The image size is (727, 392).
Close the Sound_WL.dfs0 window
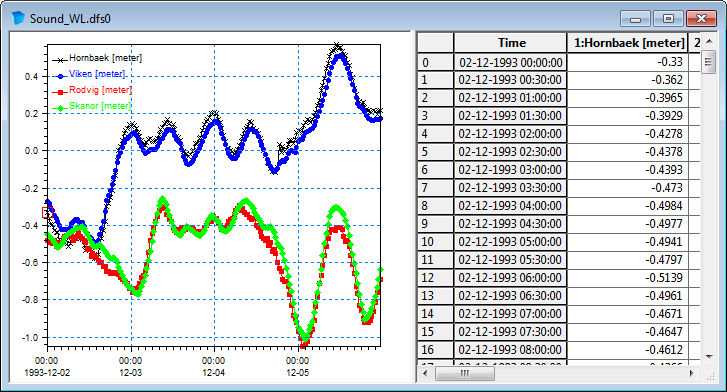(701, 19)
